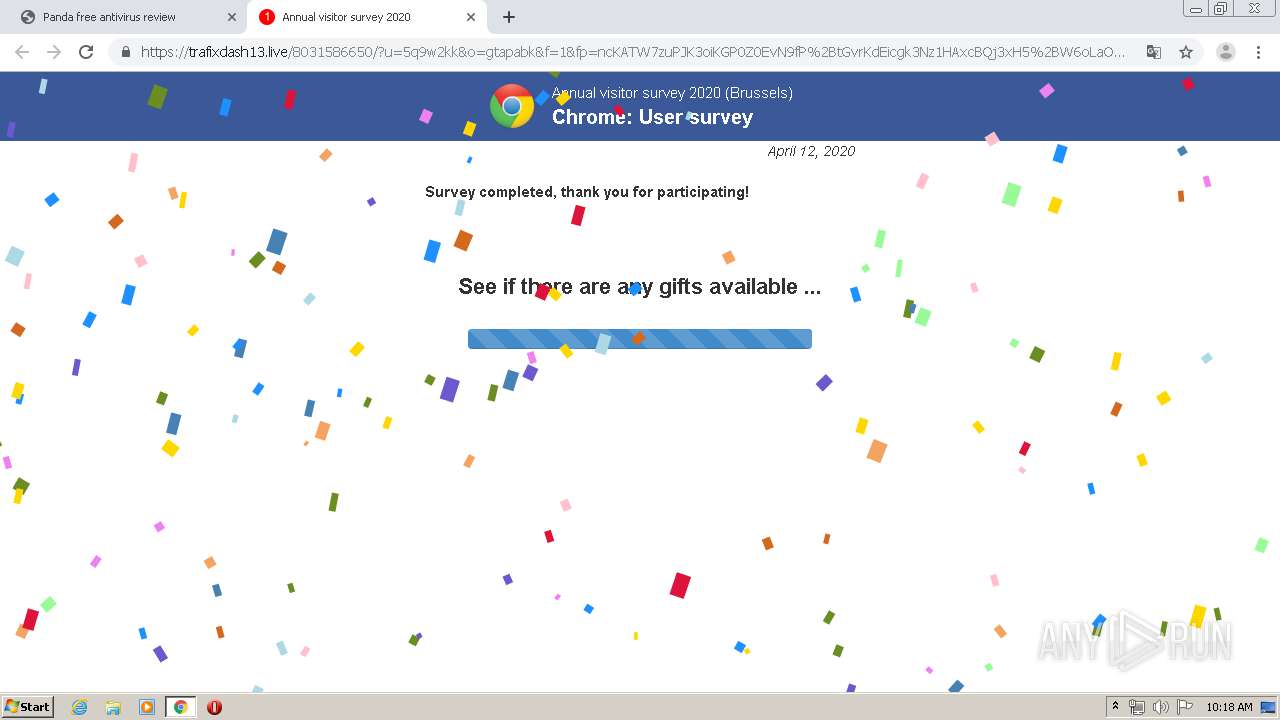The image size is (1280, 720).
Task: Click See if there are any gifts text
Action: tap(640, 287)
